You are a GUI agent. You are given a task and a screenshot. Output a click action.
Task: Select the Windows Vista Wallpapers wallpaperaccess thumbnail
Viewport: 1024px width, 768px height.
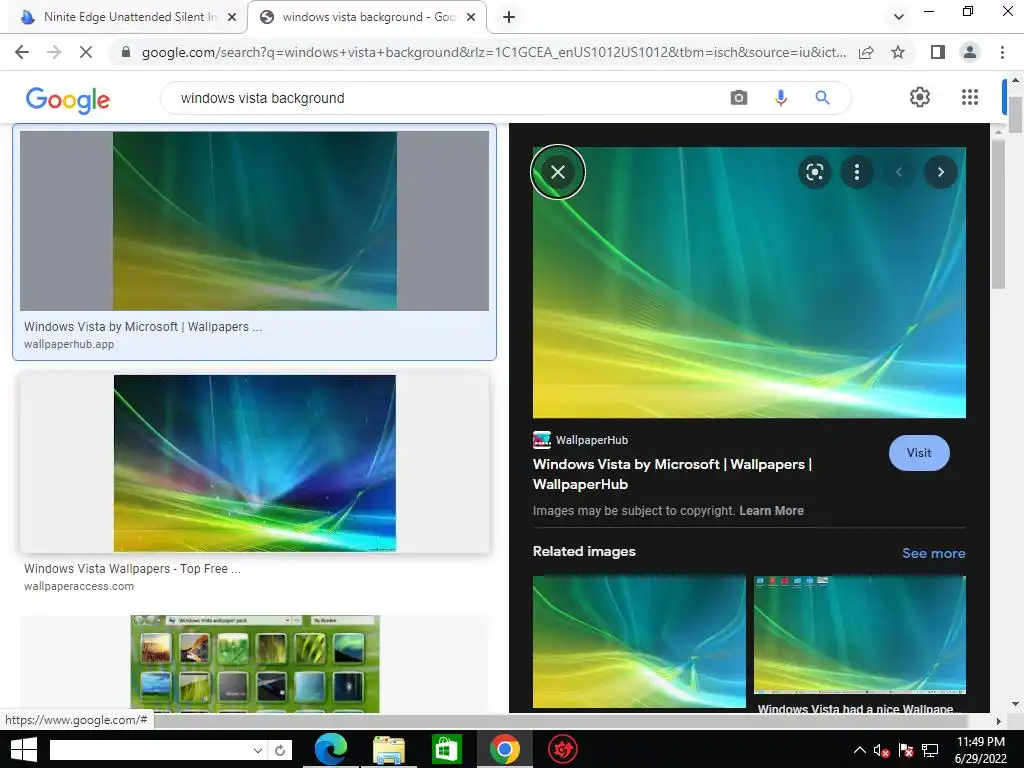click(254, 463)
